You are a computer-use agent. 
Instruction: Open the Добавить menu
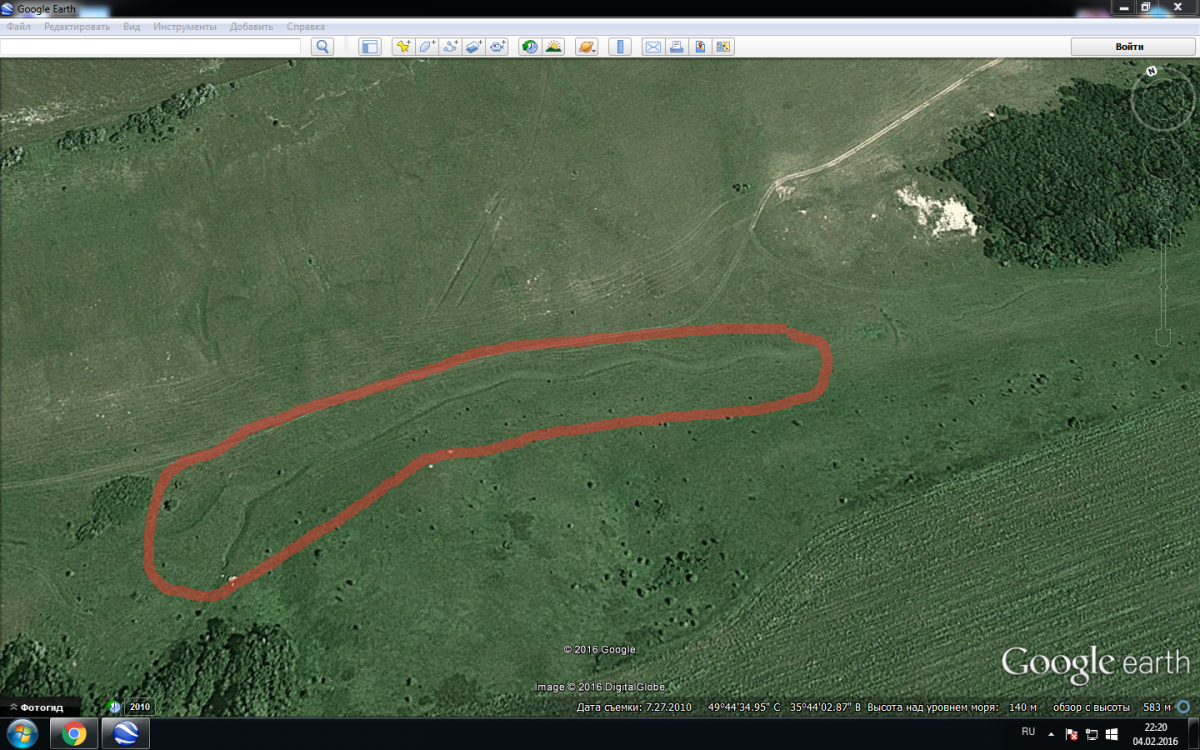(x=252, y=27)
